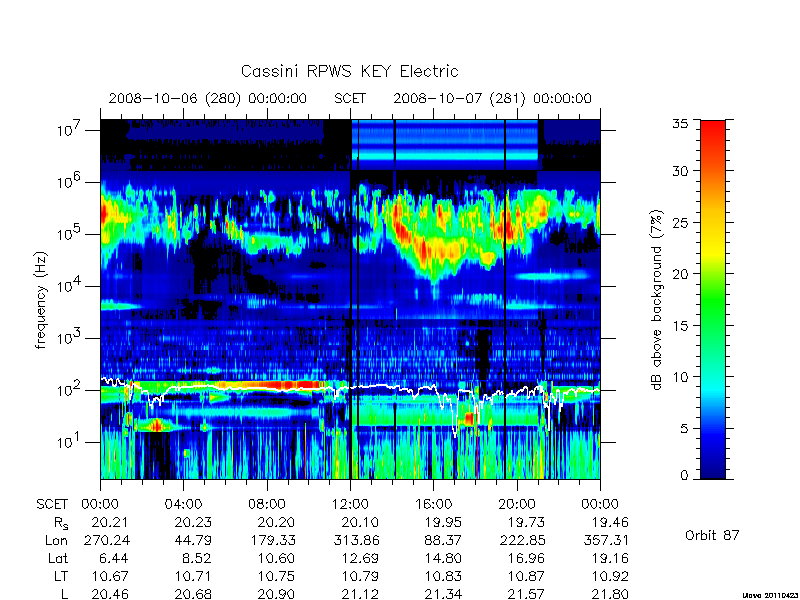Click the 0 value on colorbar
The width and height of the screenshot is (800, 600).
pyautogui.click(x=684, y=475)
